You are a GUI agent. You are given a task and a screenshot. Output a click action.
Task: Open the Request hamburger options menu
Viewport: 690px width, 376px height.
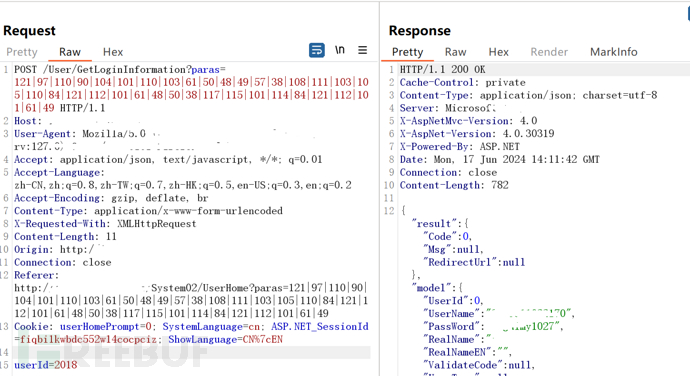(362, 50)
